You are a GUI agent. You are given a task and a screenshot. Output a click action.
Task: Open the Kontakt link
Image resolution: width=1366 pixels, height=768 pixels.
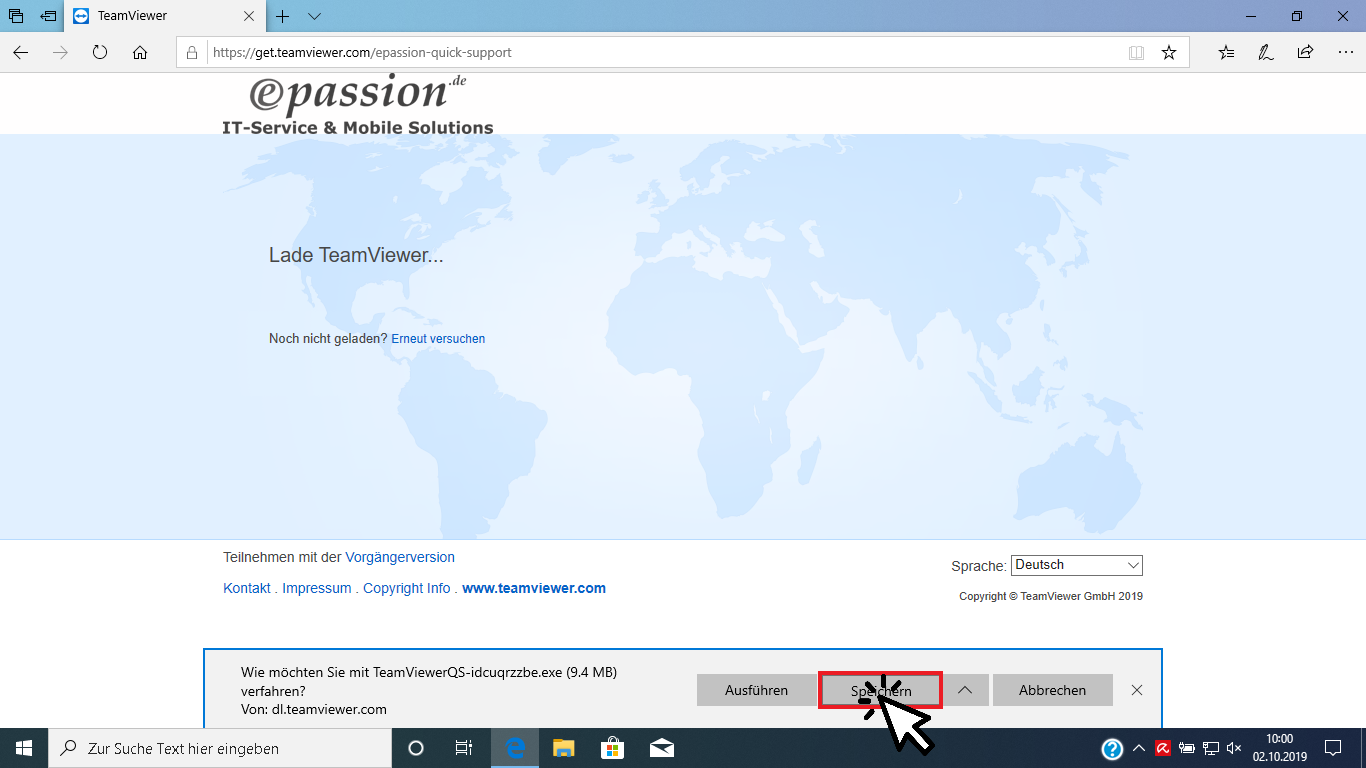point(247,588)
